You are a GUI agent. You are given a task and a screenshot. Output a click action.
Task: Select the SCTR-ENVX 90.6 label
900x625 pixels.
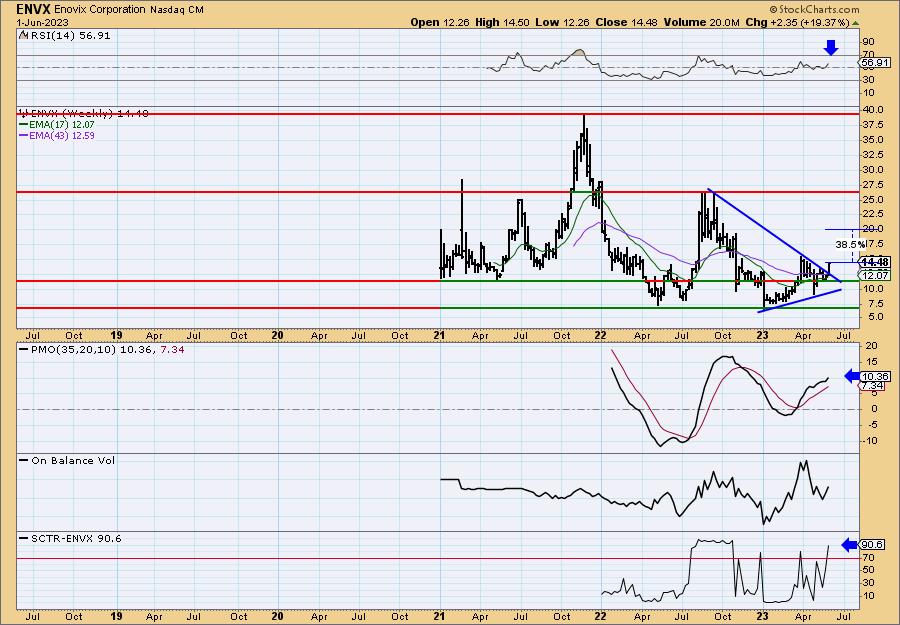point(76,538)
